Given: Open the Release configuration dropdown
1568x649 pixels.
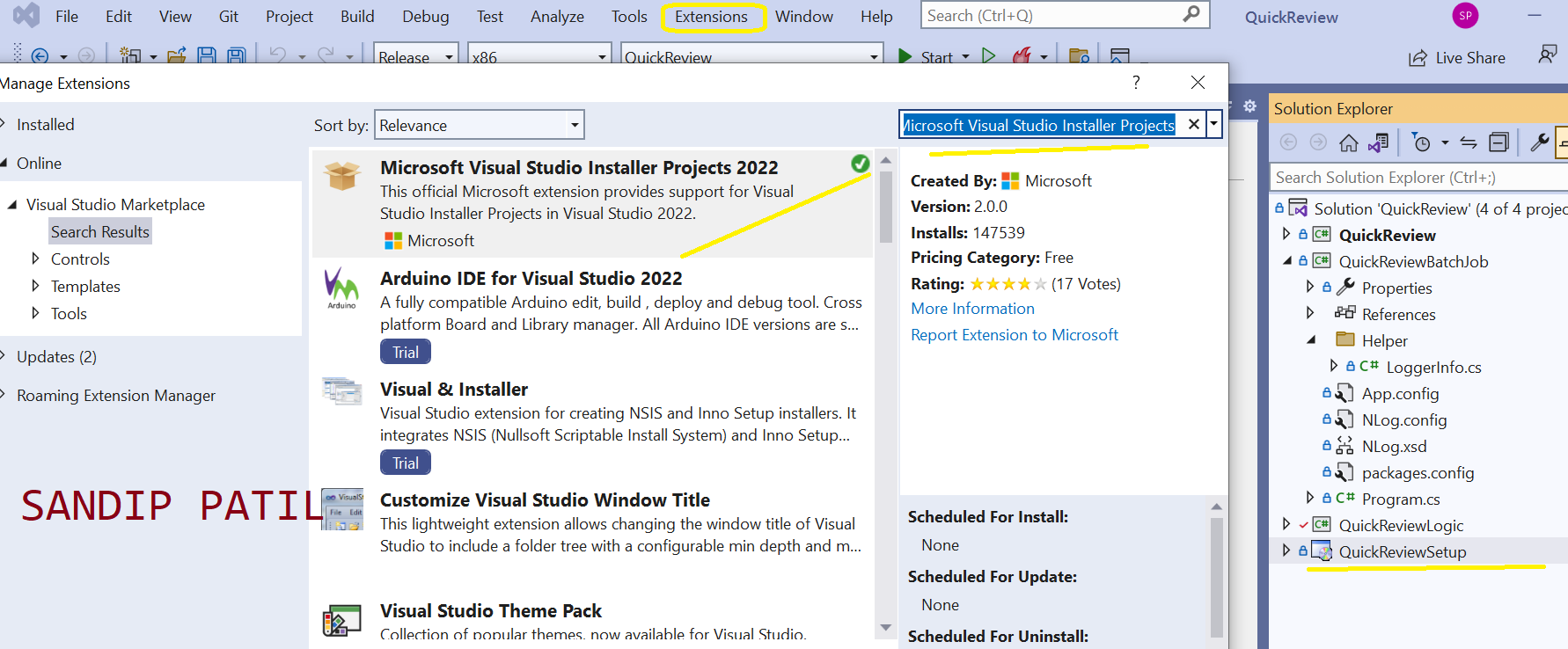Looking at the screenshot, I should coord(449,57).
